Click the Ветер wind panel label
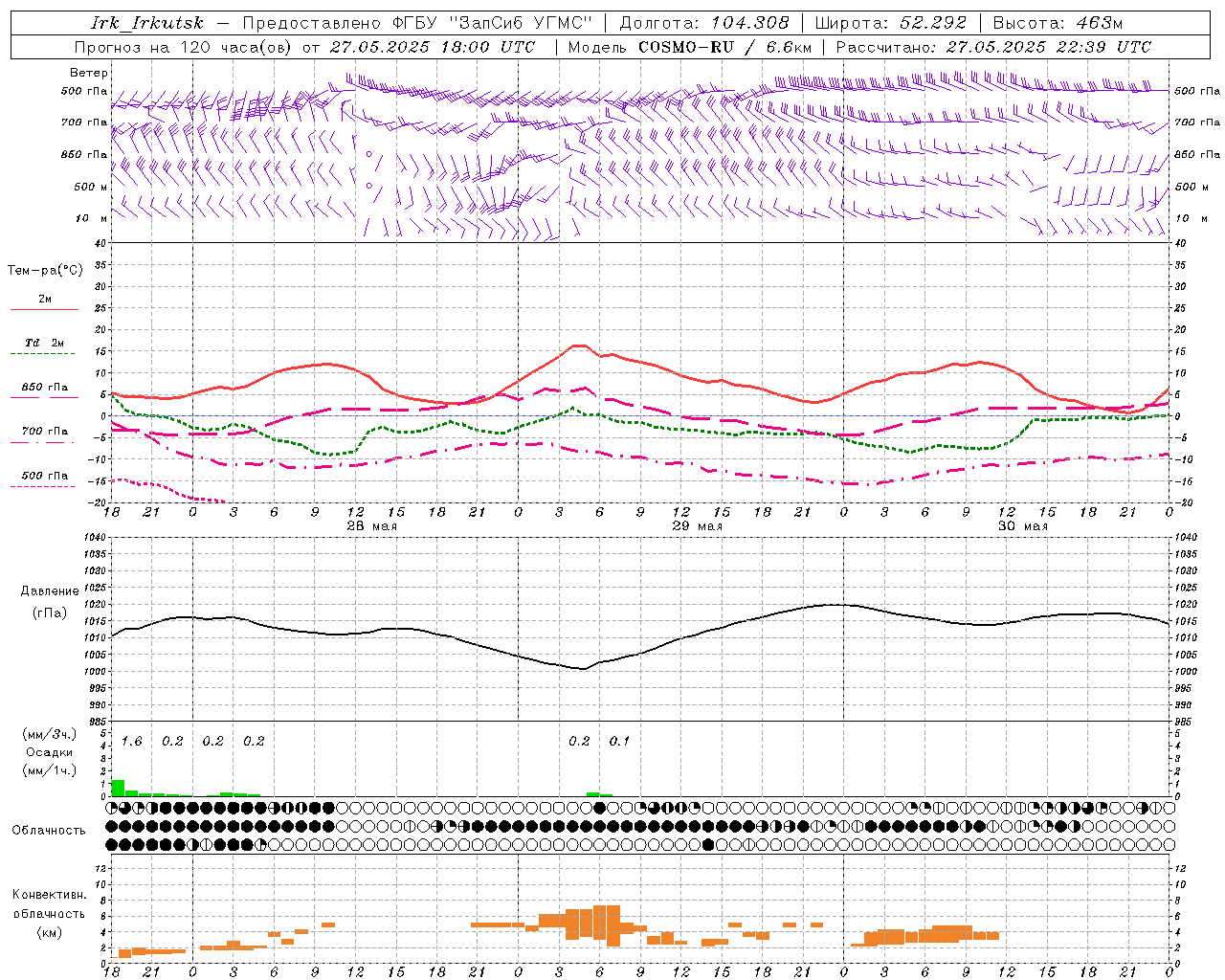This screenshot has width=1225, height=980. [x=89, y=73]
